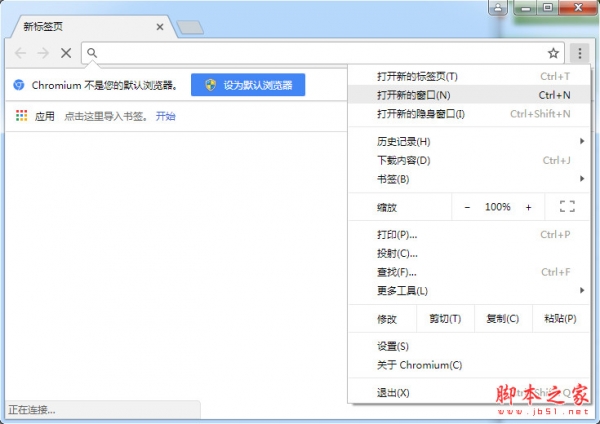The image size is (600, 424).
Task: Click the apps grid icon (应用)
Action: pos(21,116)
